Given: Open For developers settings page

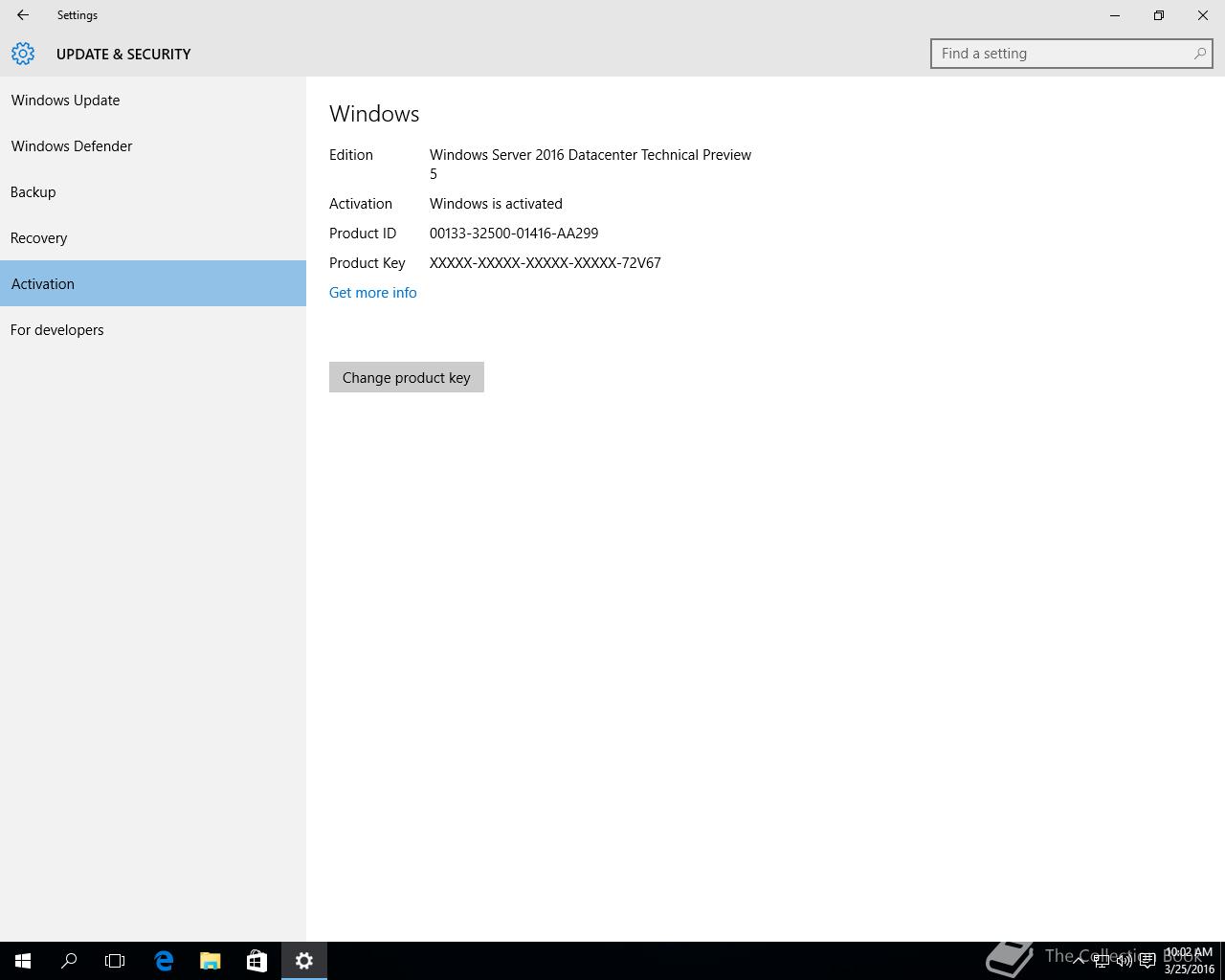Looking at the screenshot, I should click(x=153, y=329).
